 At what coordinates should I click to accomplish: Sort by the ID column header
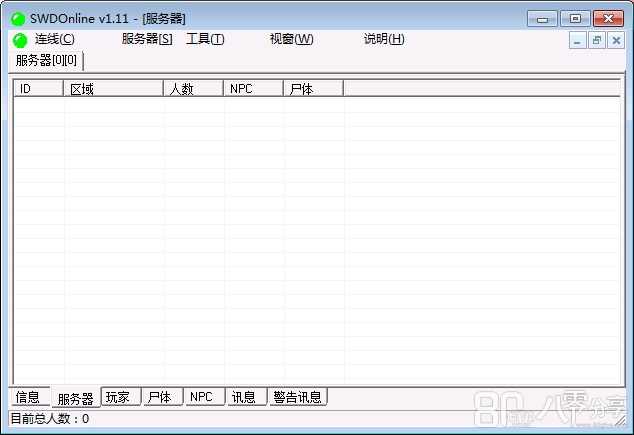click(x=38, y=89)
